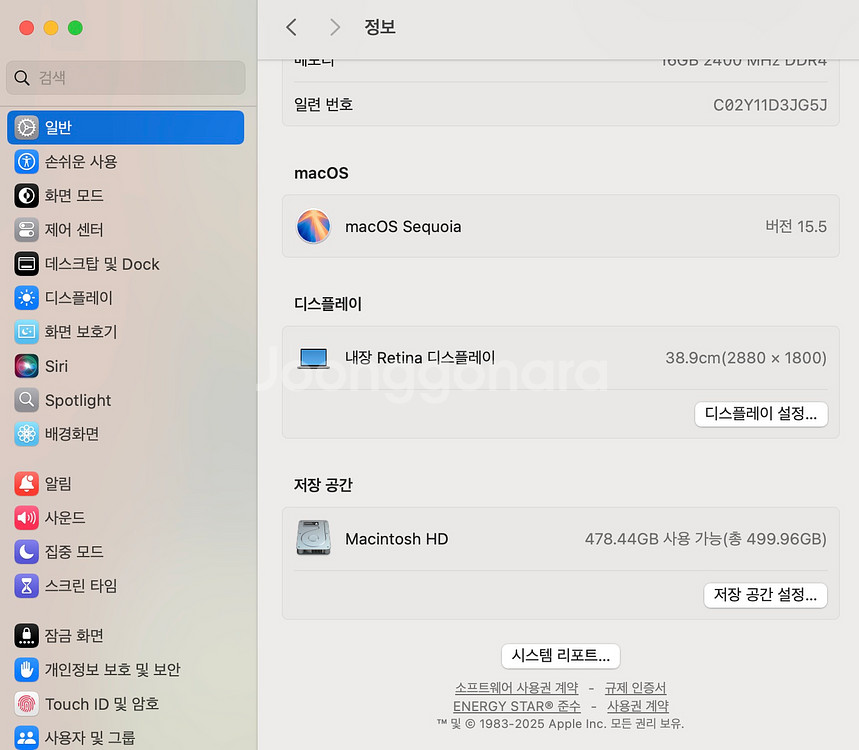The width and height of the screenshot is (859, 750).
Task: Open 저장 공간 설정... button
Action: 765,594
